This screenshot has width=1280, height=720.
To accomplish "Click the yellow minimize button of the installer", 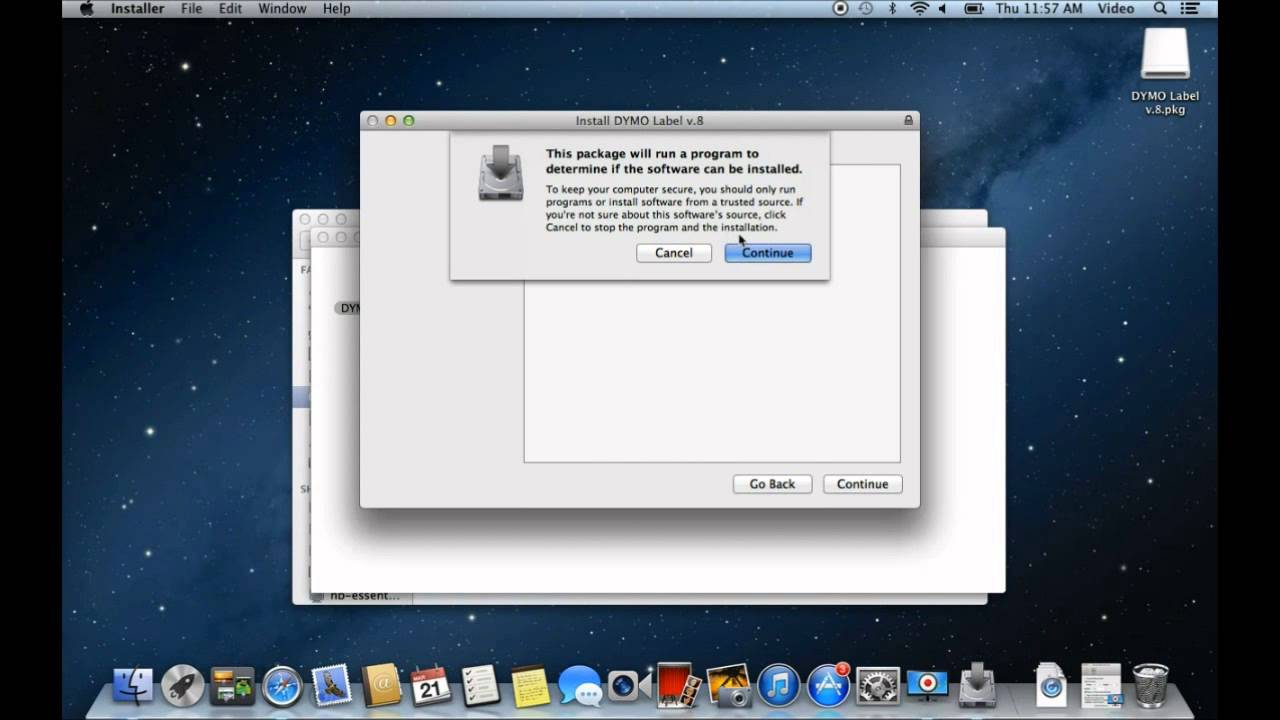I will pos(390,121).
